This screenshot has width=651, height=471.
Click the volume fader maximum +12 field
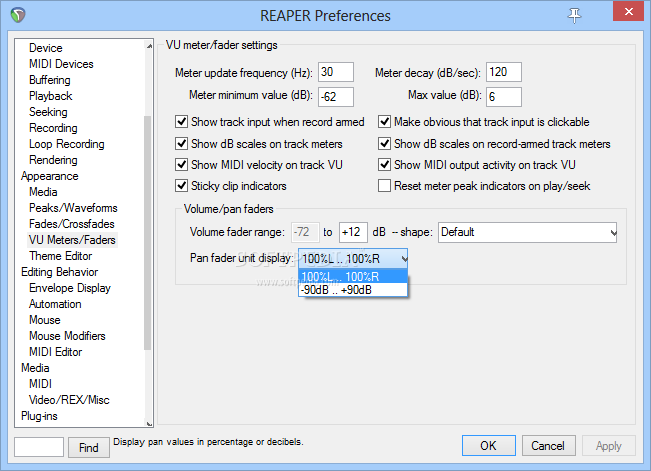(353, 232)
